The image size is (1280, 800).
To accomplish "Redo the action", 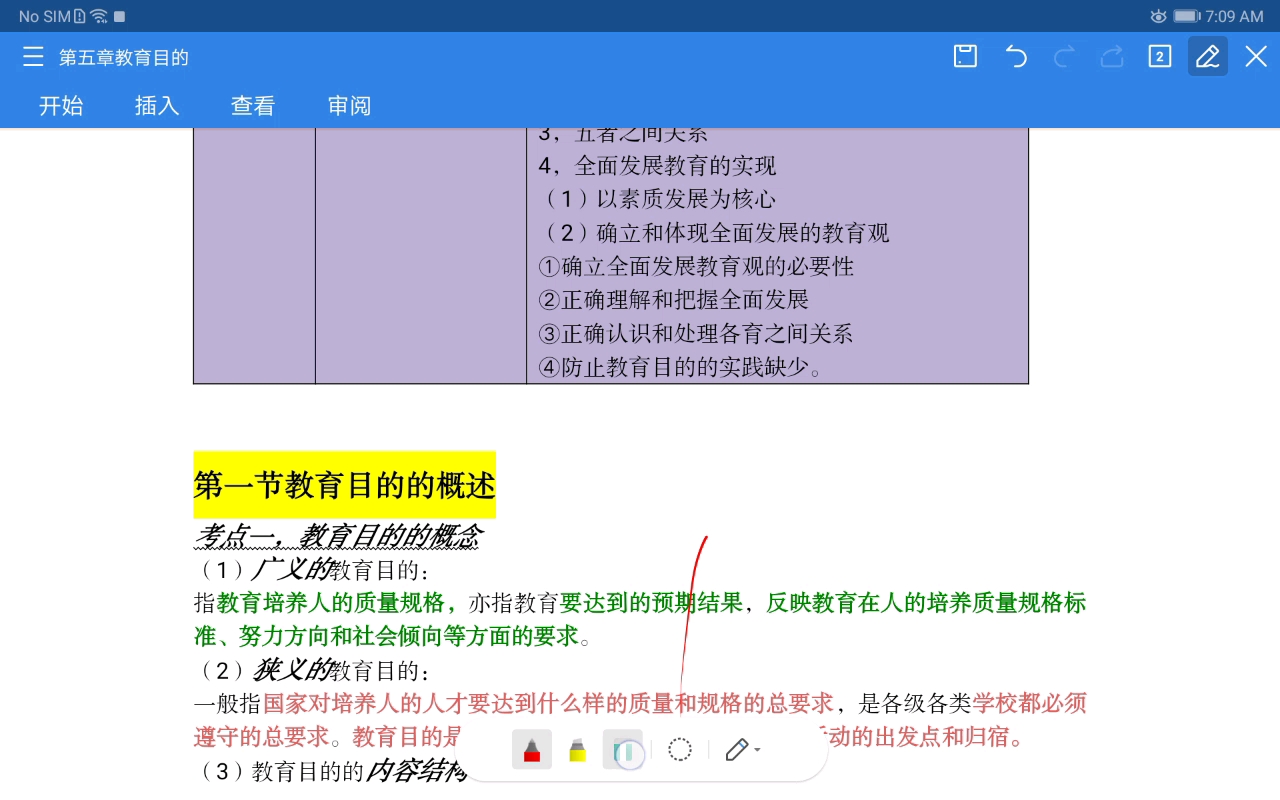I will coord(1064,57).
